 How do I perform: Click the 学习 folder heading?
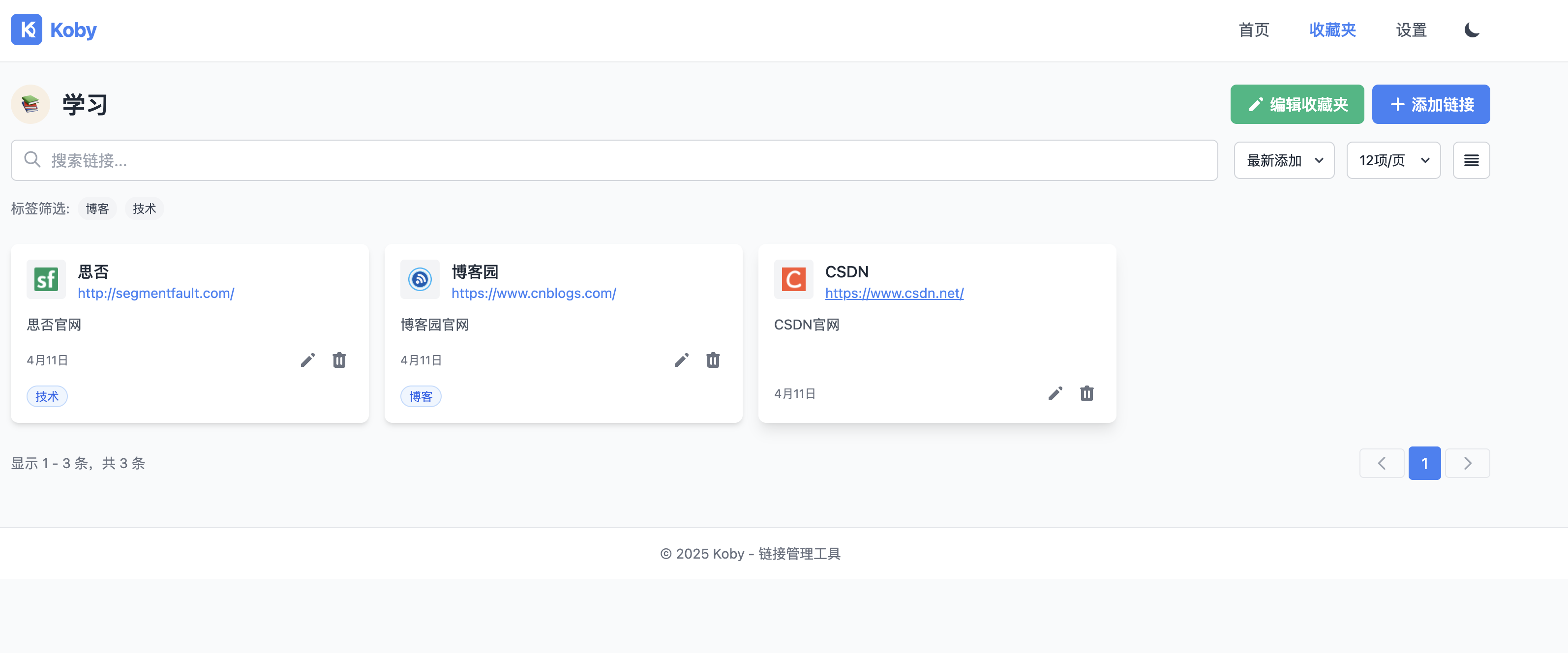(x=85, y=104)
